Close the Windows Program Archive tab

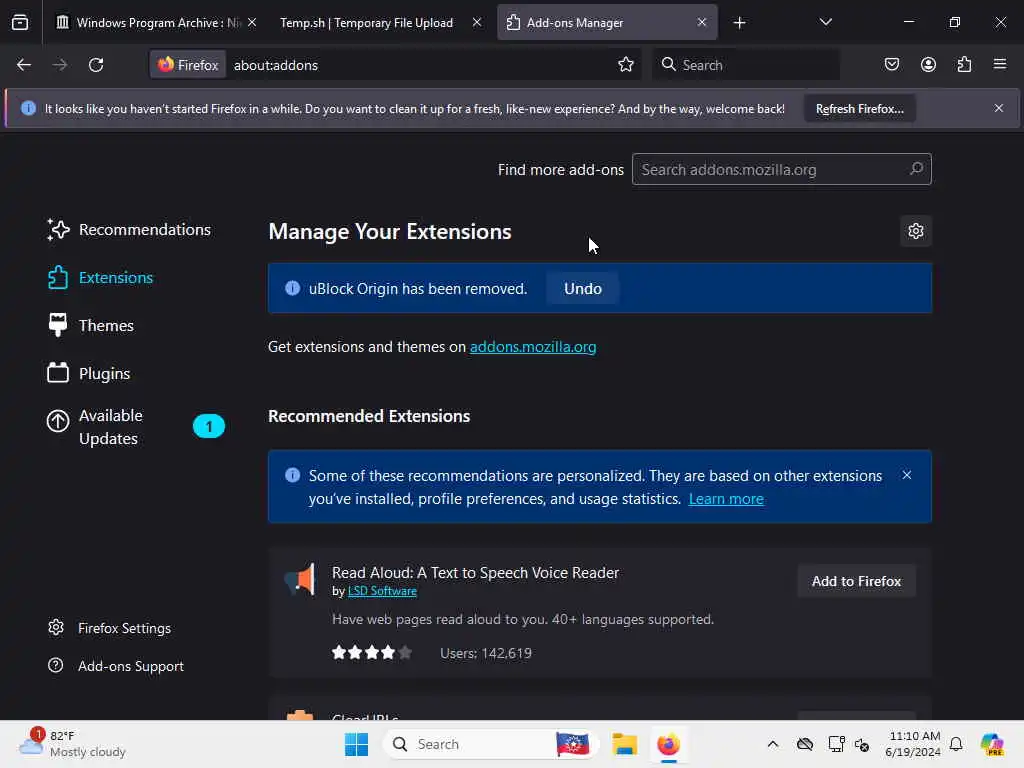point(252,22)
